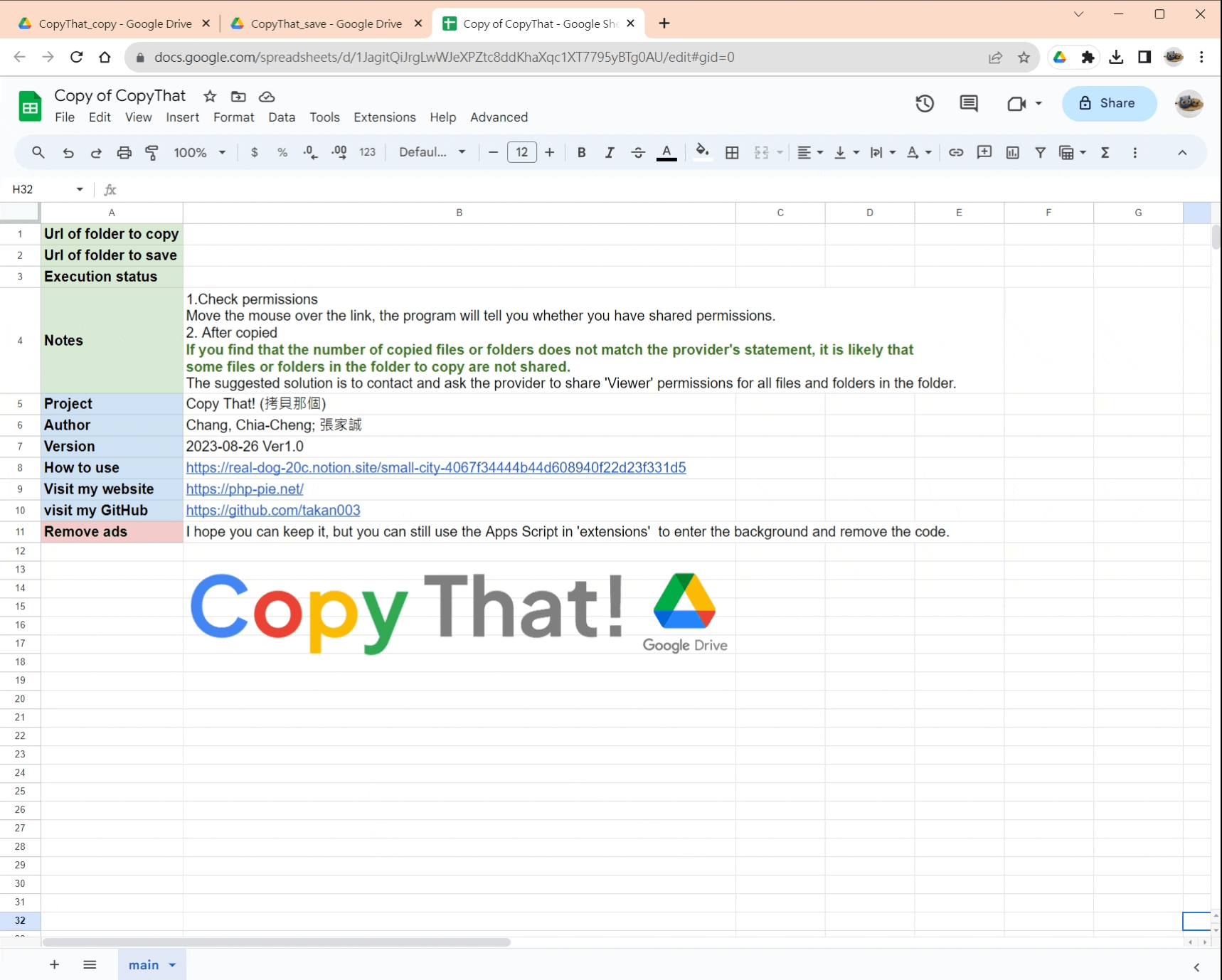The image size is (1222, 980).
Task: Hide the menus with collapse arrow
Action: pos(1182,152)
